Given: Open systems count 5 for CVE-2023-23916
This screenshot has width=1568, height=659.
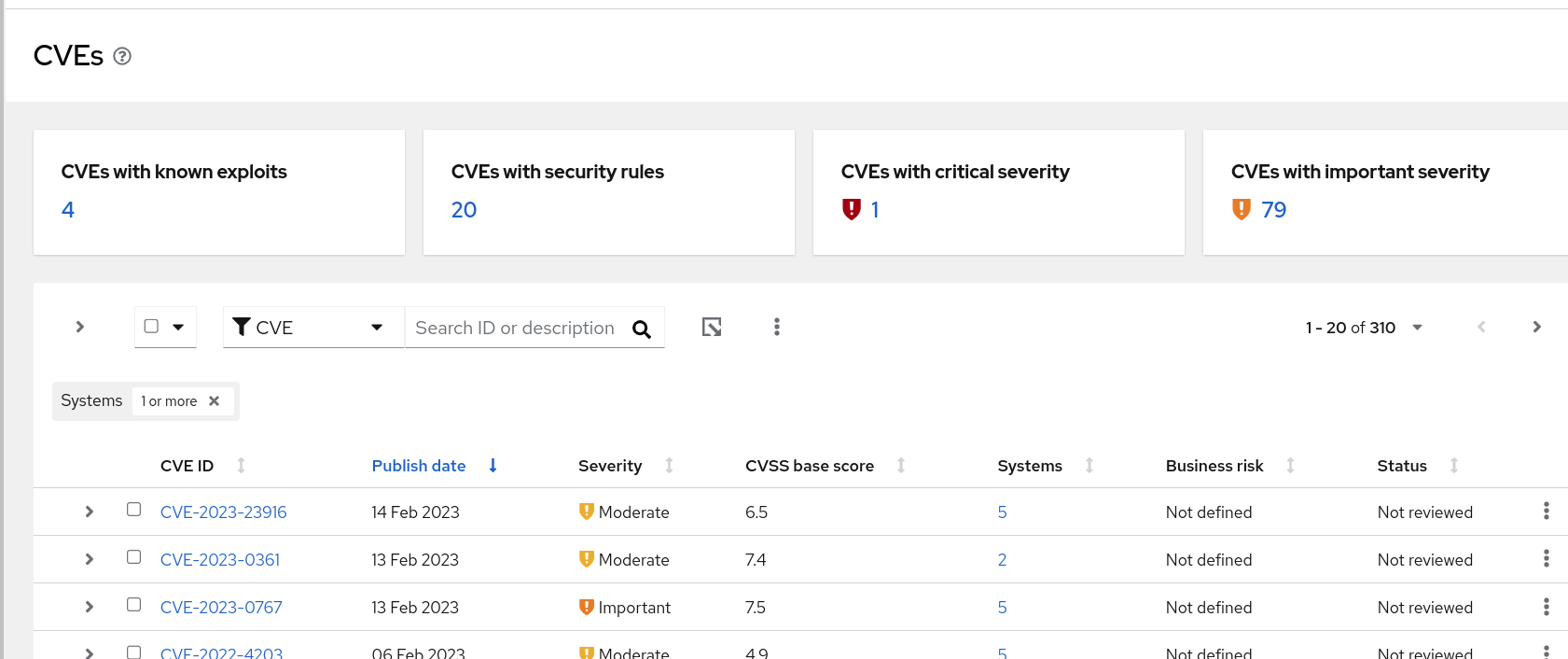Looking at the screenshot, I should pyautogui.click(x=1002, y=512).
